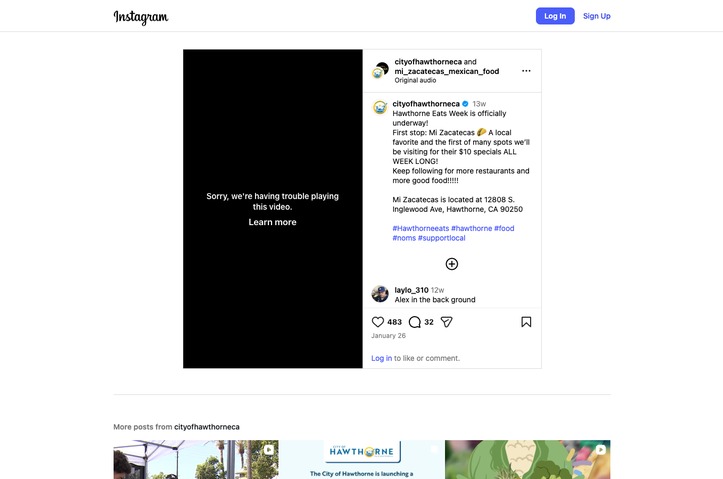
Task: Open the #food hashtag
Action: (x=504, y=228)
